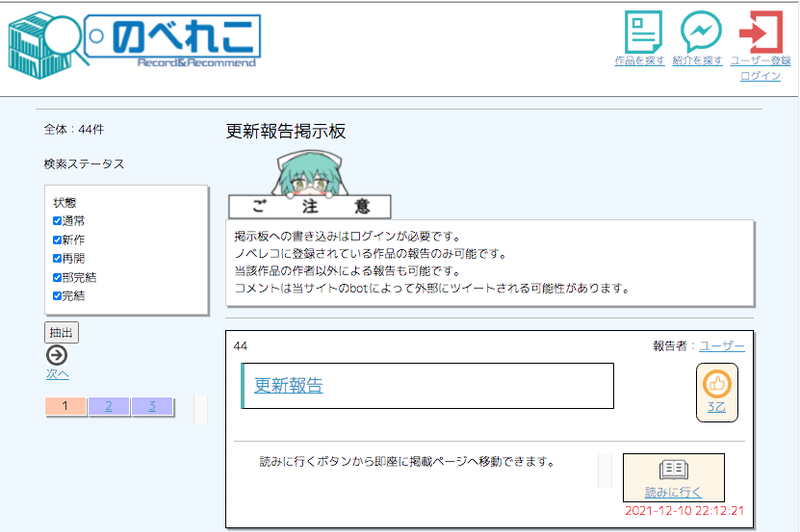
Task: Click the green-haired mascot image
Action: click(x=311, y=173)
